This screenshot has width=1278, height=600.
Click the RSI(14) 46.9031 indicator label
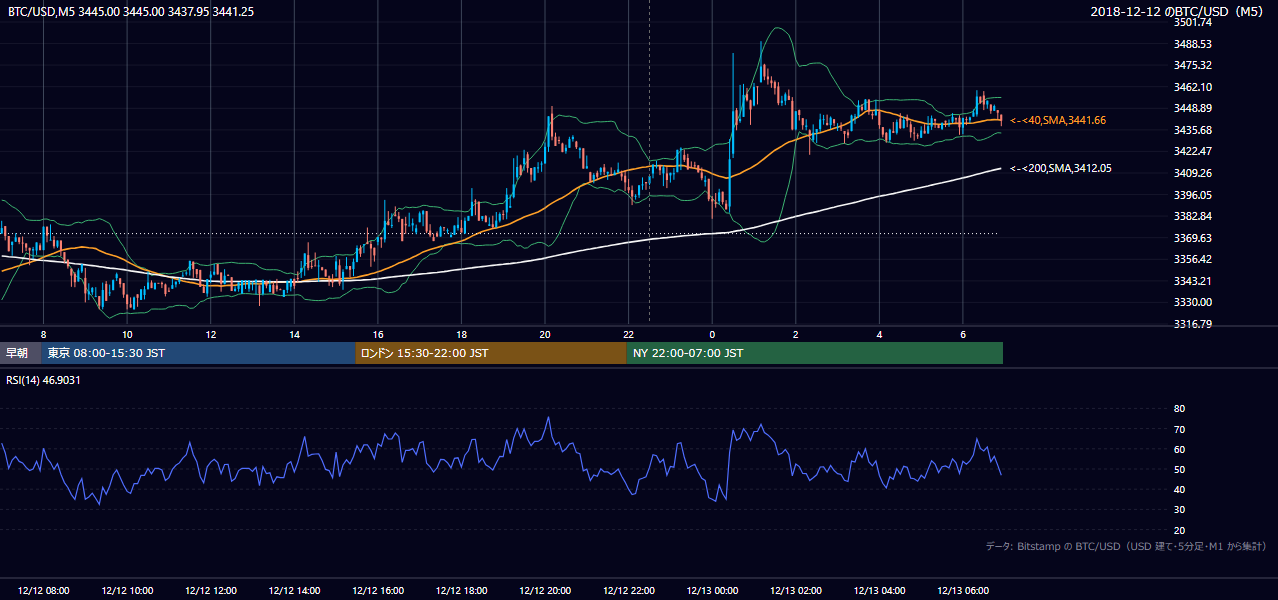coord(44,379)
